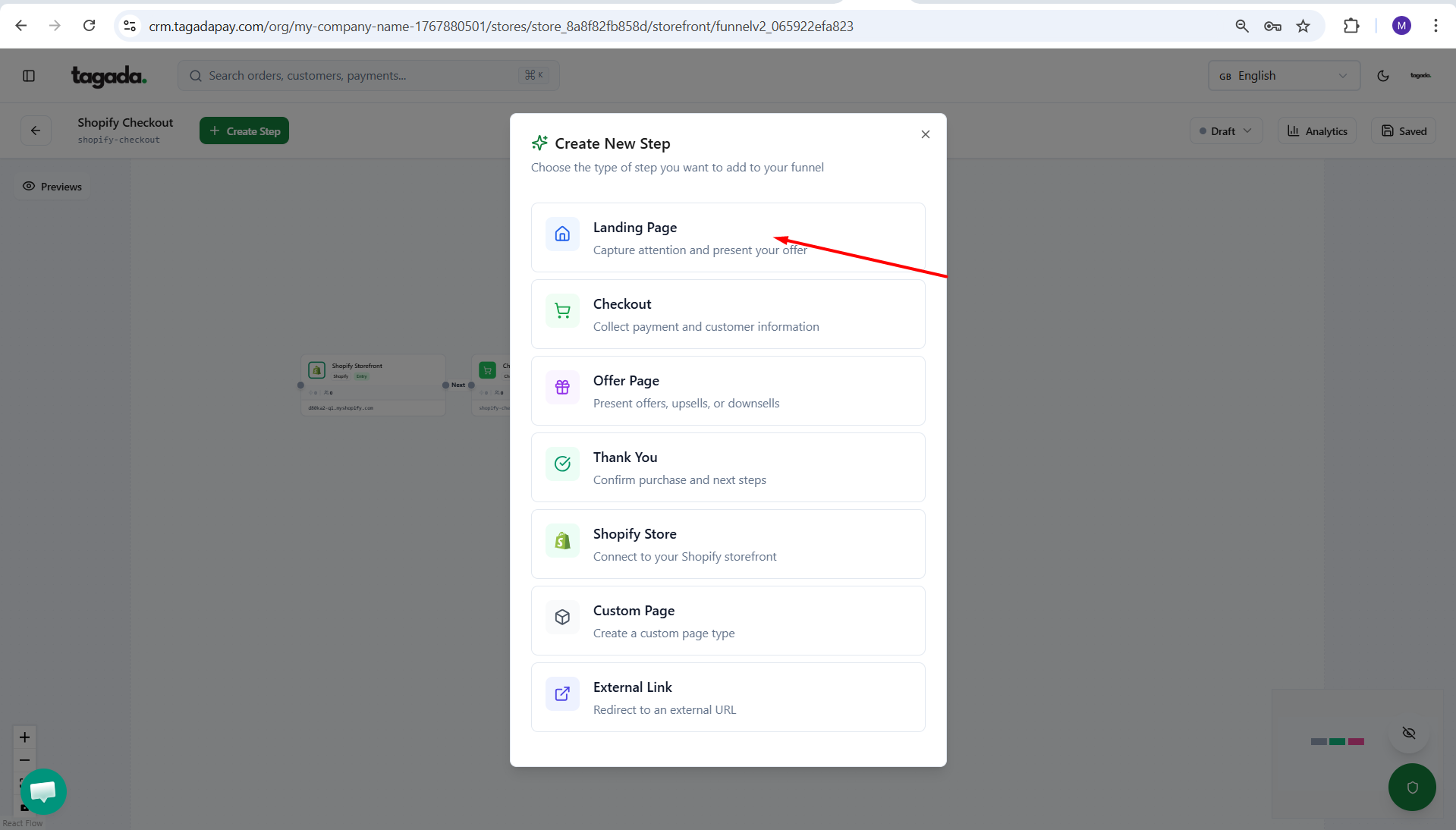Click the Create Step button

pyautogui.click(x=244, y=131)
